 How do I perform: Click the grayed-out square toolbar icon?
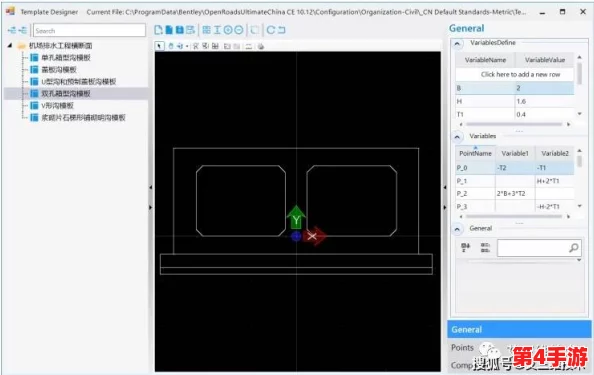(255, 30)
